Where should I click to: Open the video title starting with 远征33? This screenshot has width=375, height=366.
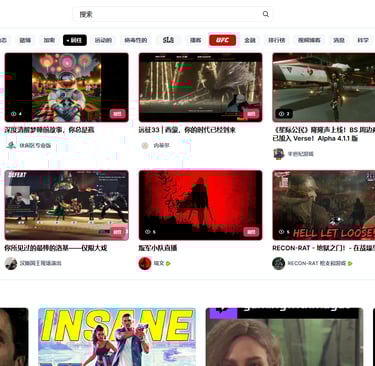point(187,130)
